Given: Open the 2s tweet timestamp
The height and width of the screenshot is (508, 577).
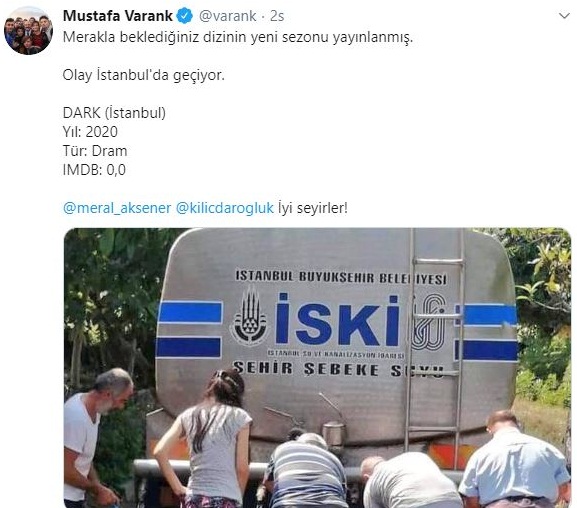Looking at the screenshot, I should pyautogui.click(x=277, y=16).
